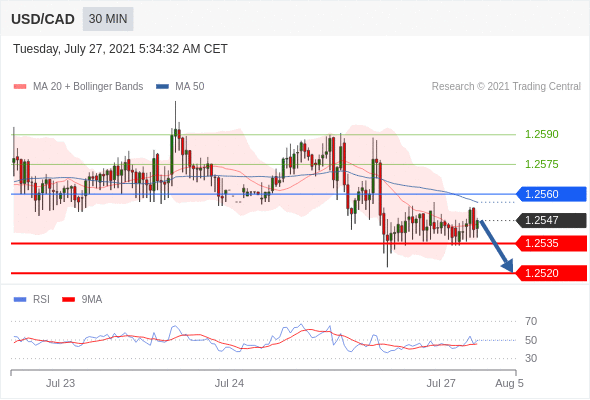Click the Research © 2021 Trading Central credit
The width and height of the screenshot is (590, 400).
(506, 87)
